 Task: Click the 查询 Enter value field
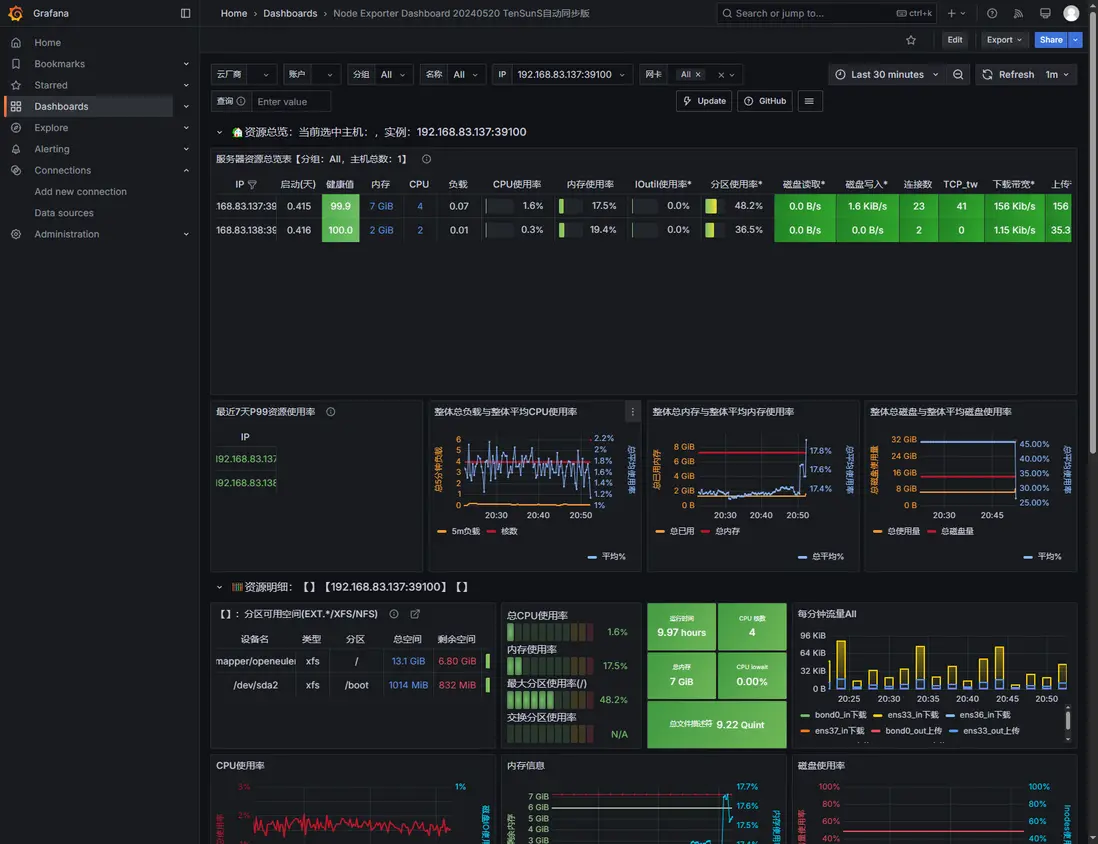tap(291, 102)
